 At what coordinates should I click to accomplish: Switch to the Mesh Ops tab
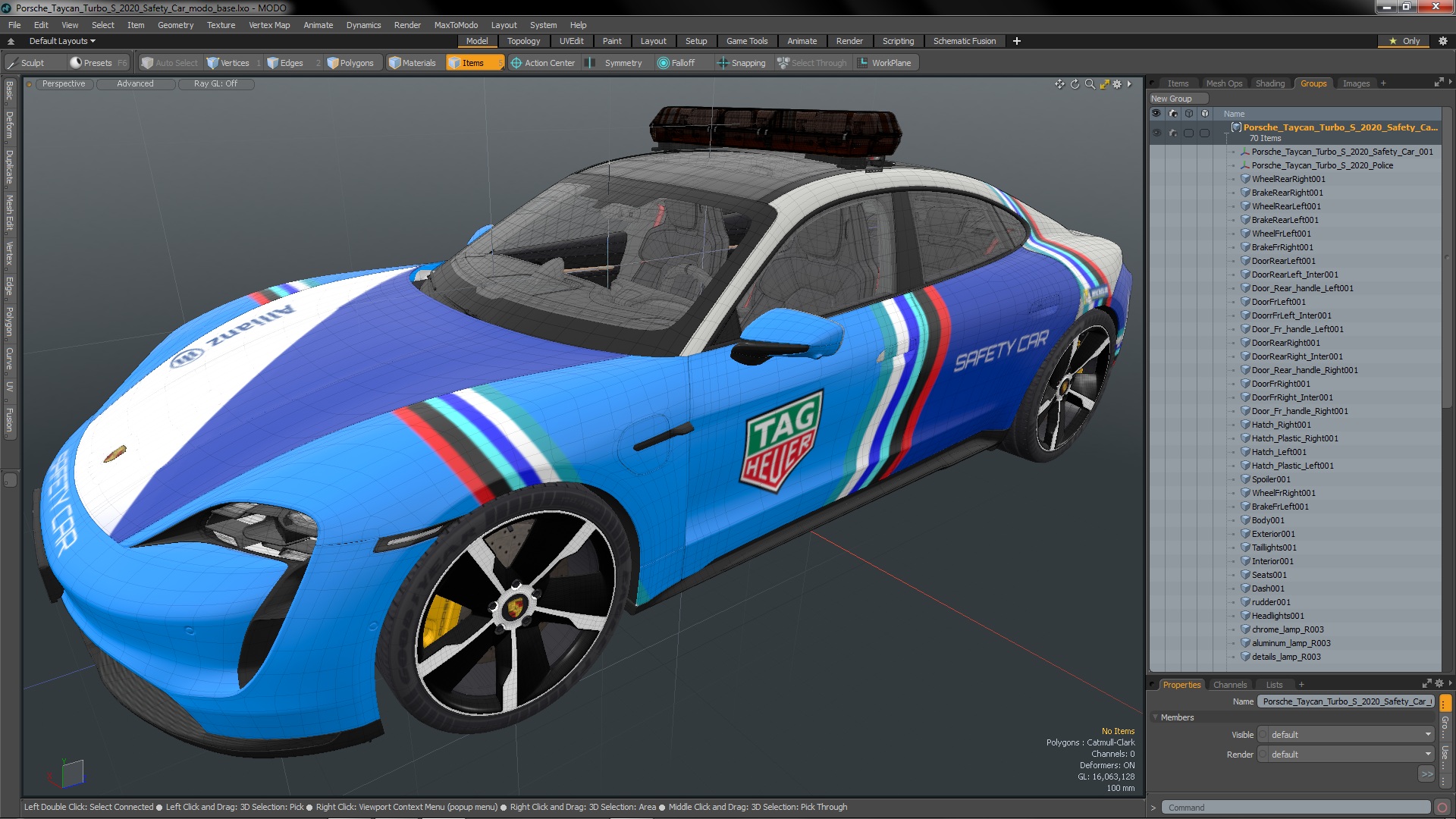1224,83
